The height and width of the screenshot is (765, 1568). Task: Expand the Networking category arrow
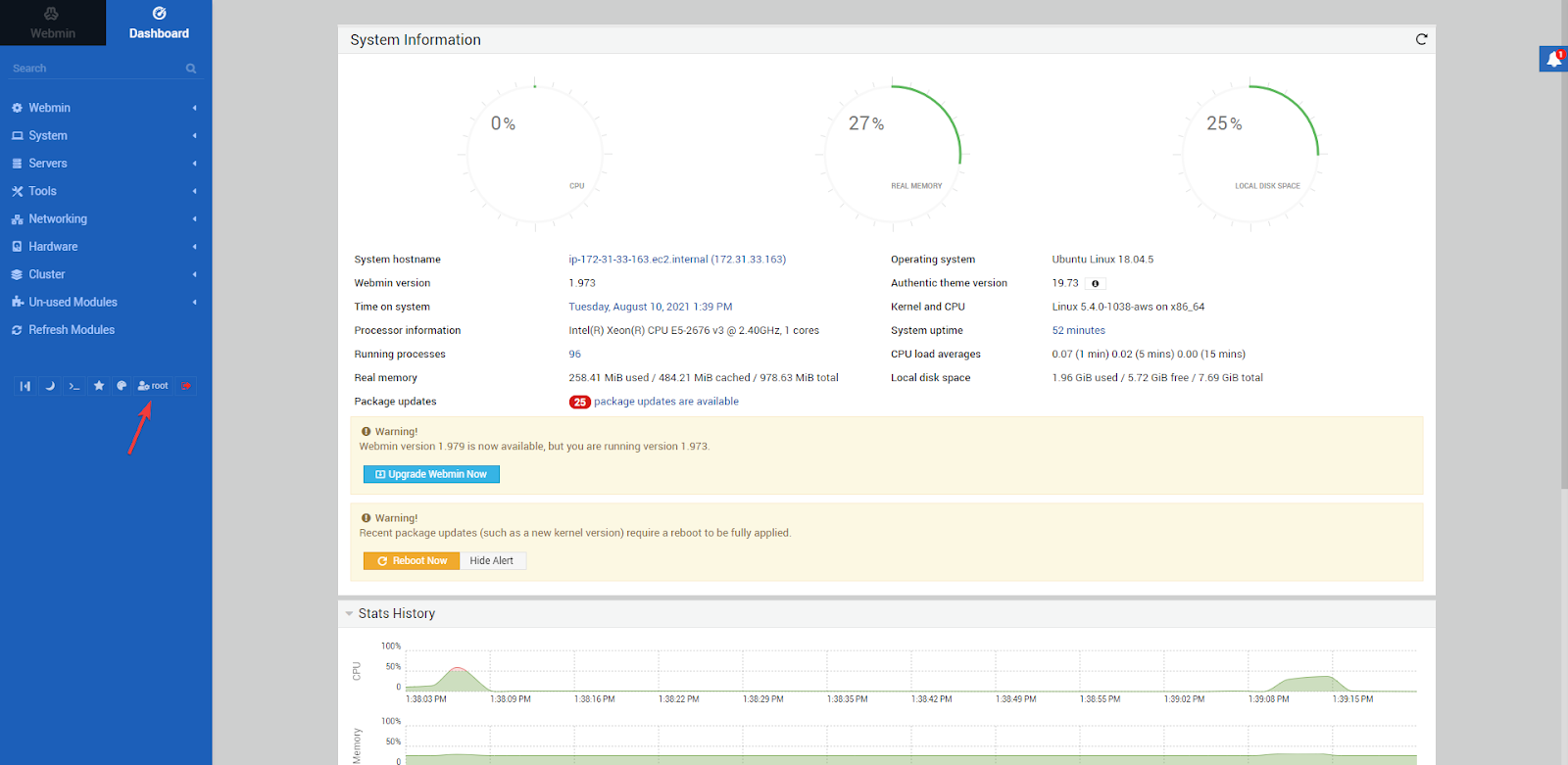195,218
